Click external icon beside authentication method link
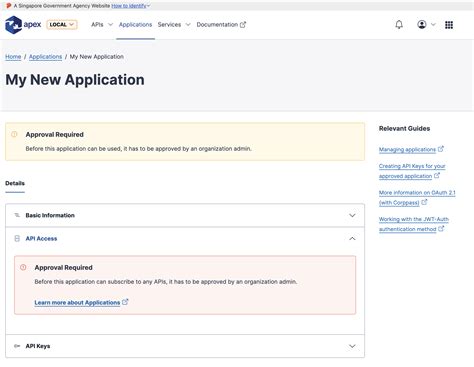This screenshot has height=367, width=474. 441,228
